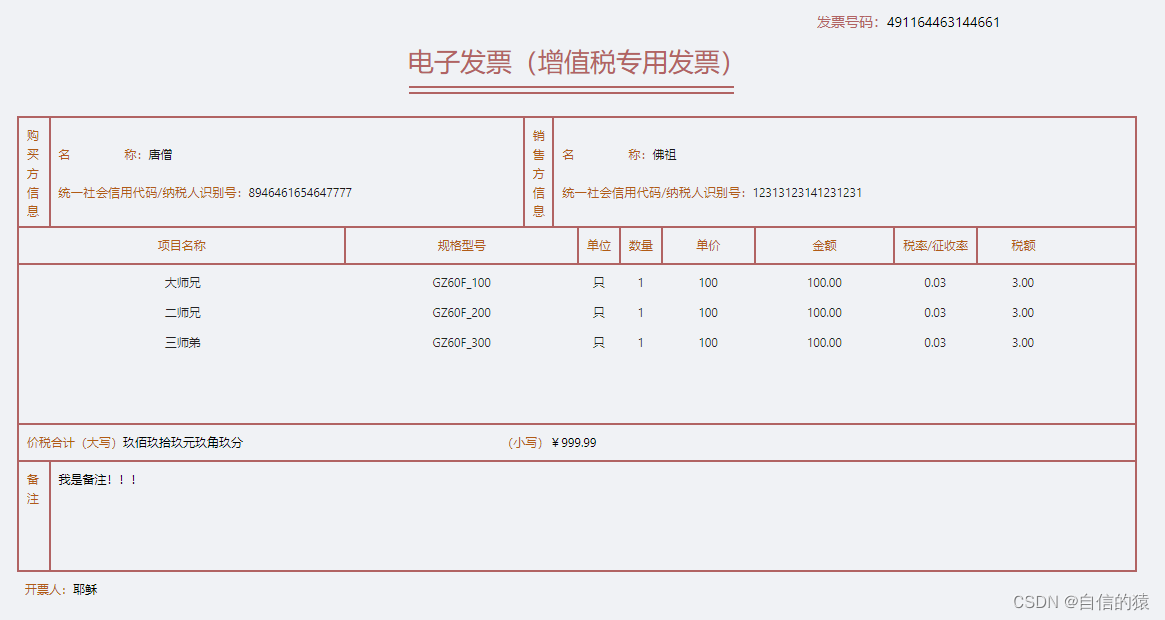Click buyer's 统一社会信用代码/纳税人识别号 label

click(x=150, y=193)
